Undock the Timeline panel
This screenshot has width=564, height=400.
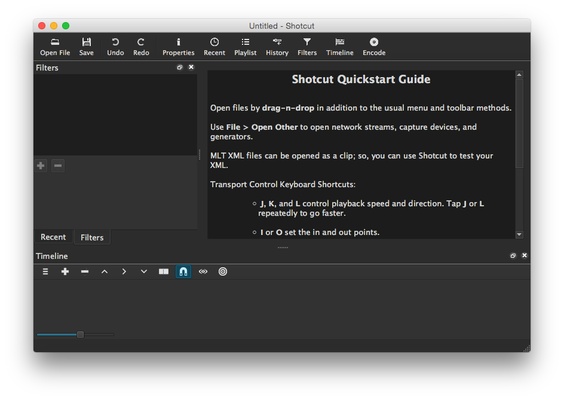(x=513, y=256)
